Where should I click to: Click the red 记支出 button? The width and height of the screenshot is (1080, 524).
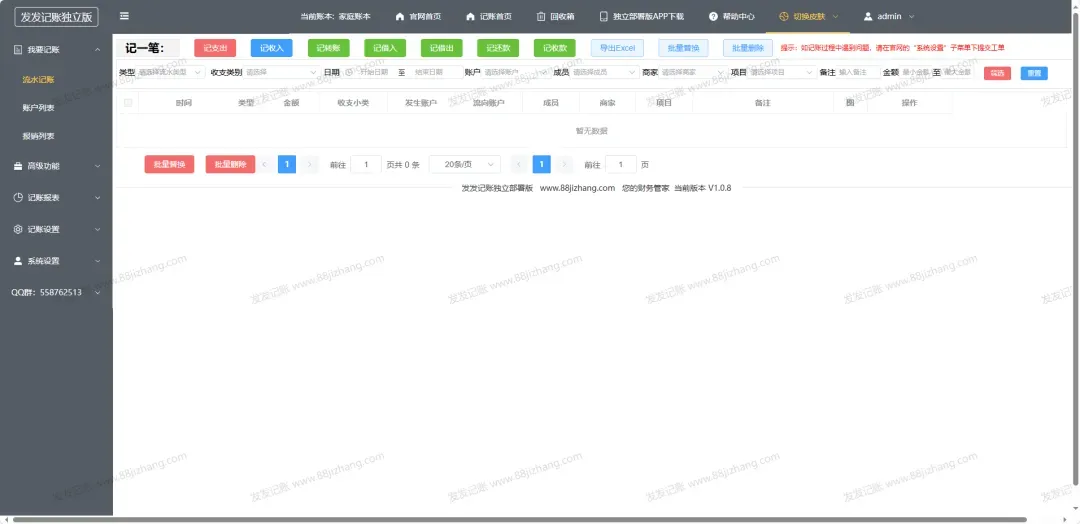click(x=215, y=48)
